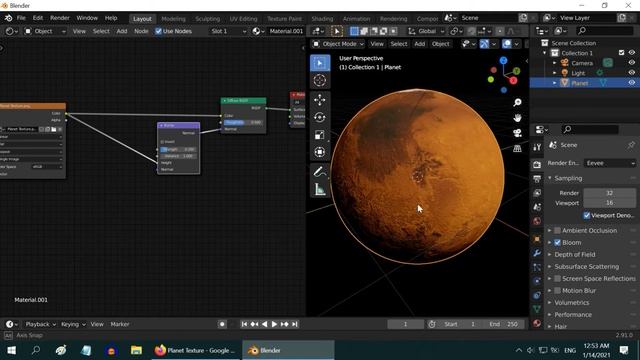Open the Global transform orientation dropdown
The height and width of the screenshot is (360, 640).
427,31
